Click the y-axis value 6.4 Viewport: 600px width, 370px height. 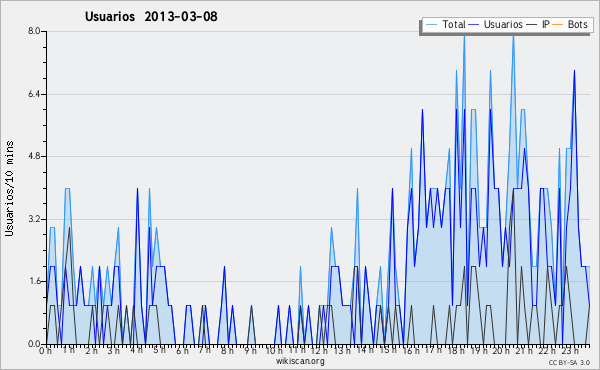(x=34, y=94)
